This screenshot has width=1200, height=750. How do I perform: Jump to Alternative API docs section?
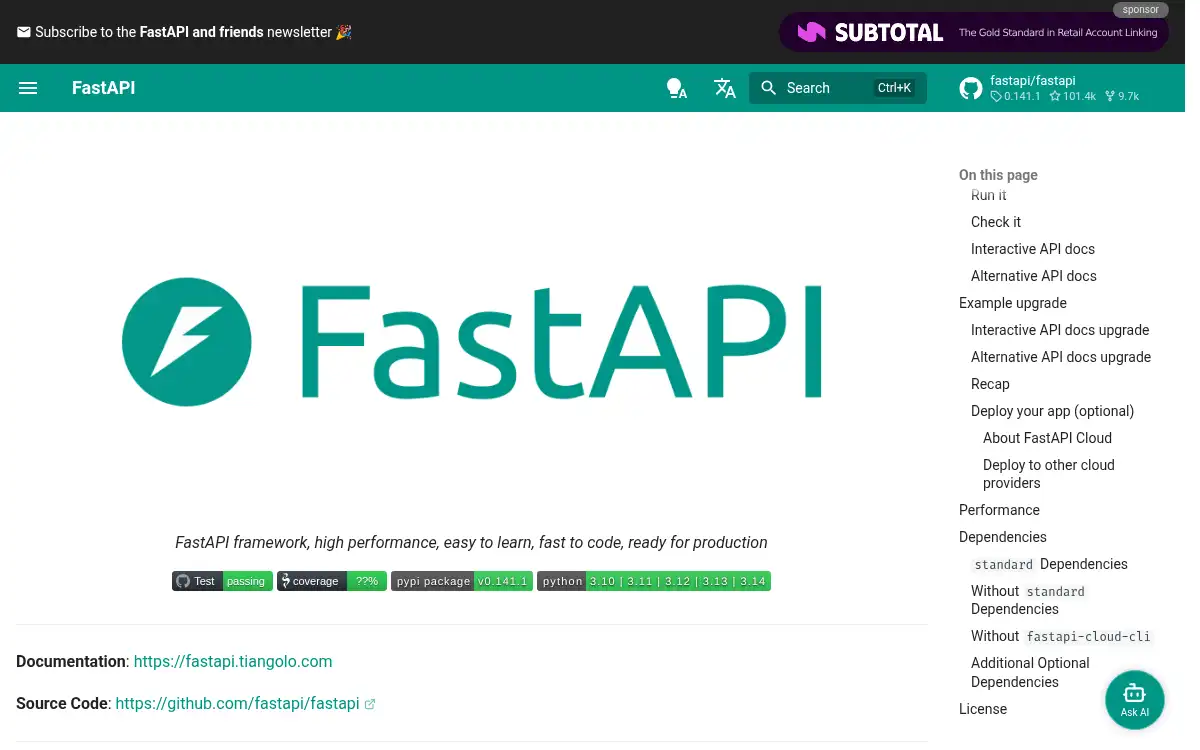pyautogui.click(x=1034, y=276)
